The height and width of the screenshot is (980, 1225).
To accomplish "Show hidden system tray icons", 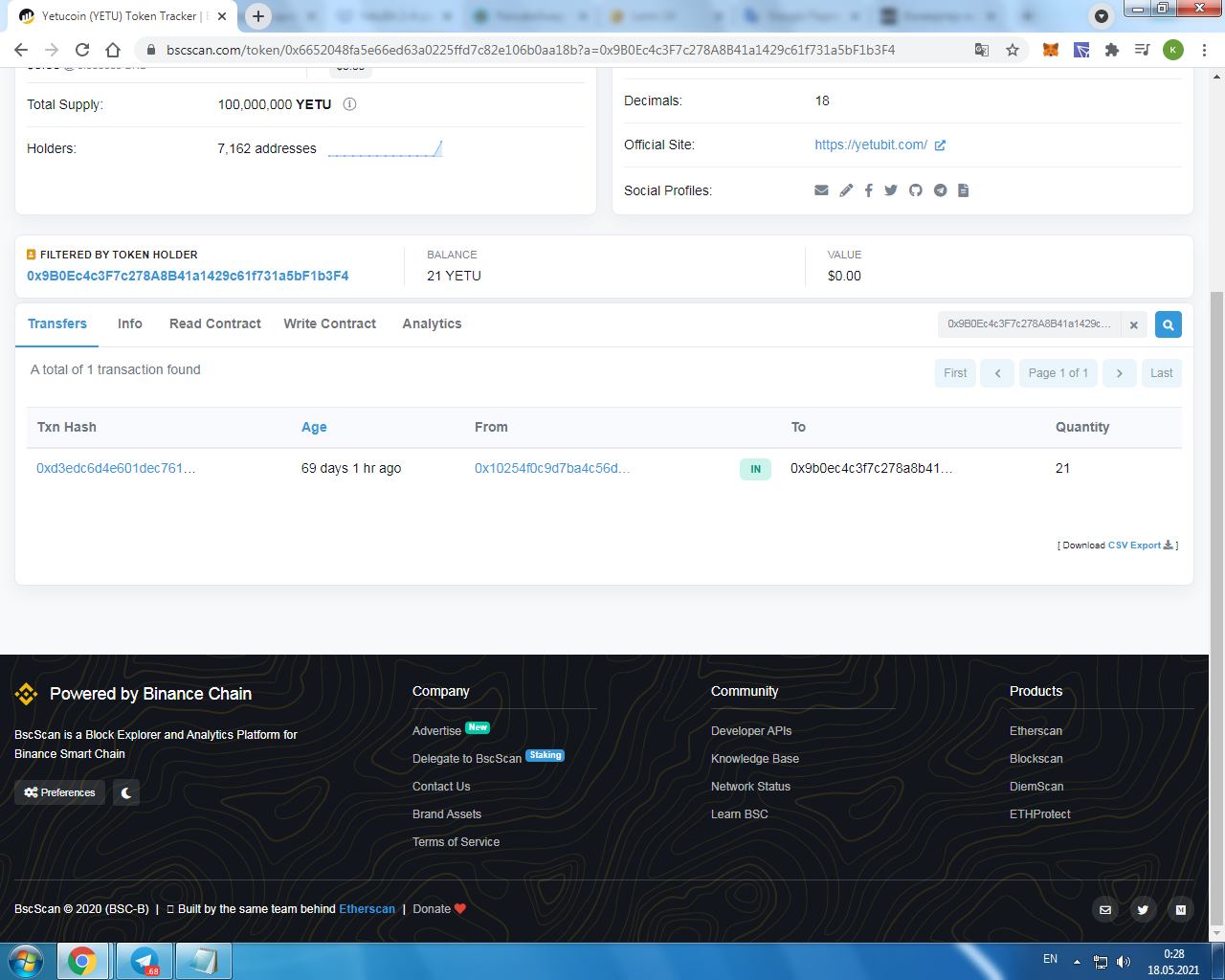I will tap(1077, 961).
